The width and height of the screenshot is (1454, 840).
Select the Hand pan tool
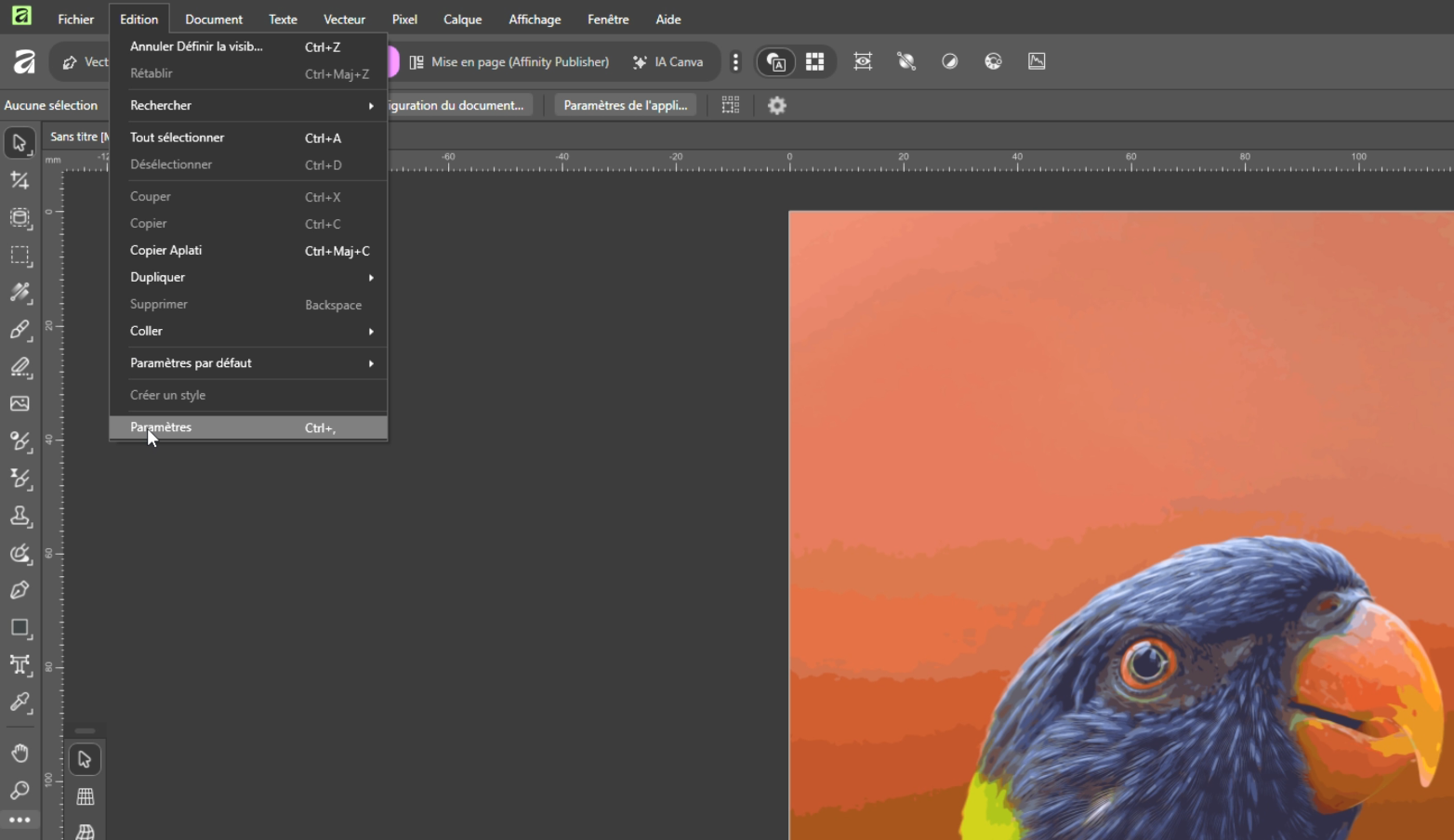[20, 753]
